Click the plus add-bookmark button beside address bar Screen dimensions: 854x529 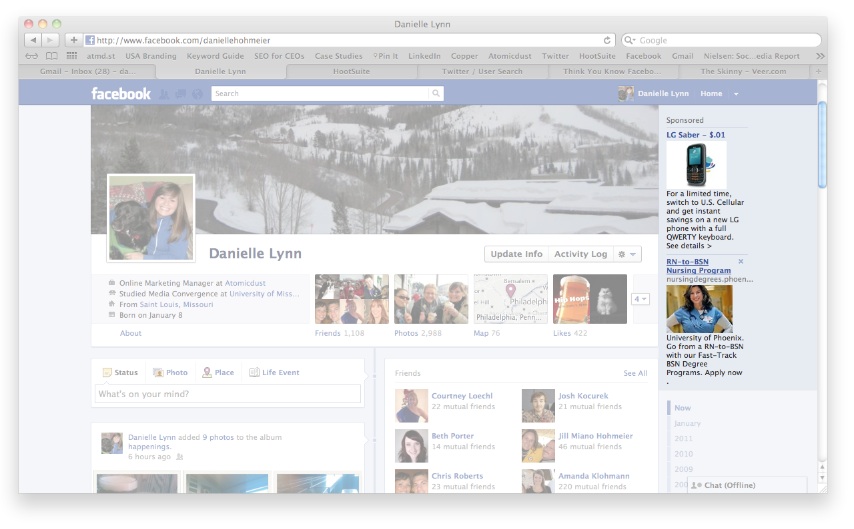point(74,40)
